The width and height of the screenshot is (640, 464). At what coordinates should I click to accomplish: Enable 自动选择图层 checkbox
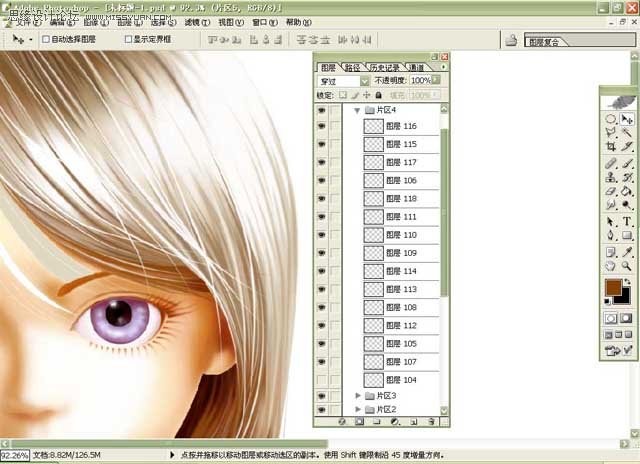tap(46, 39)
